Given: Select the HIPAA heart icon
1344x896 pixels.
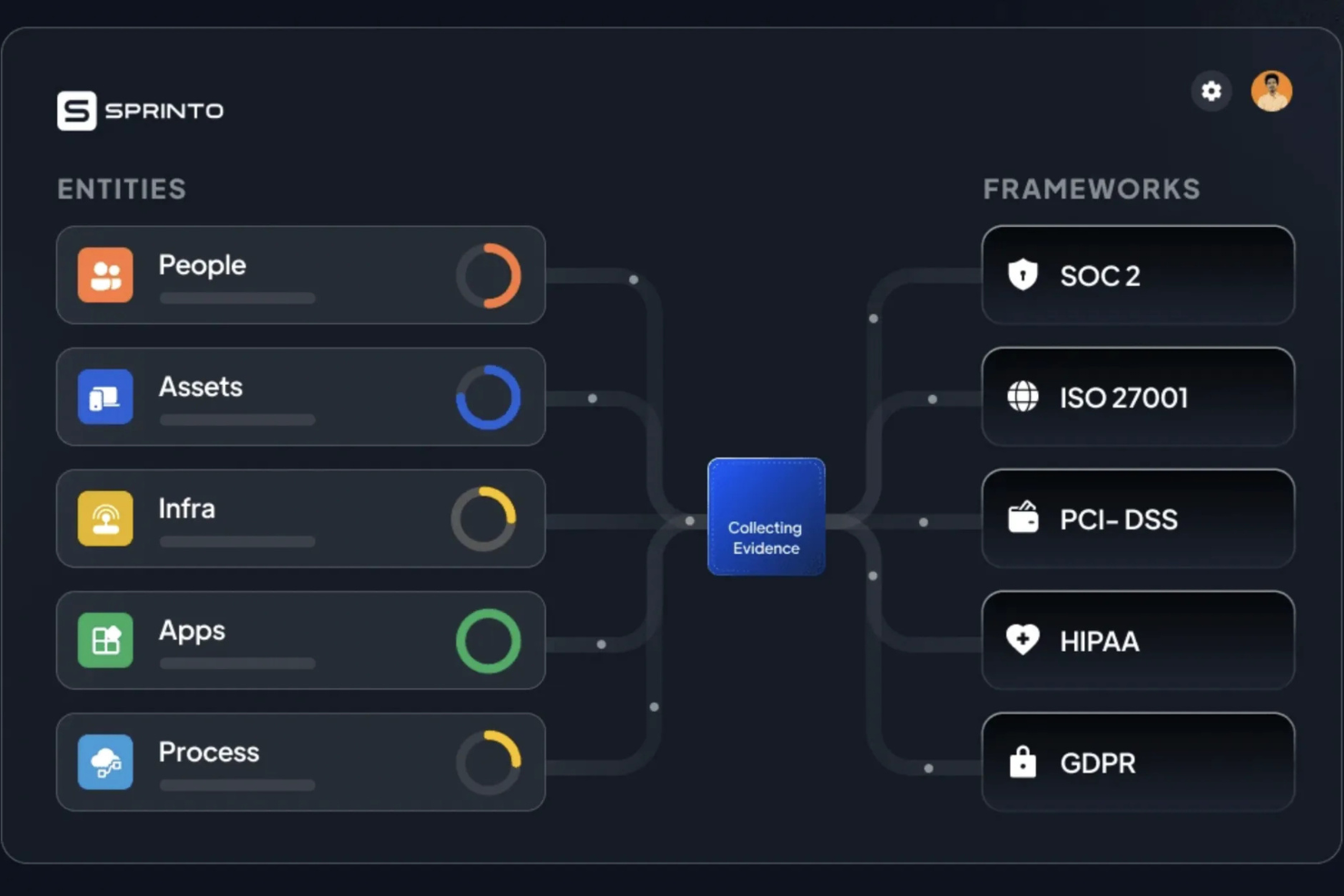Looking at the screenshot, I should pos(1023,640).
